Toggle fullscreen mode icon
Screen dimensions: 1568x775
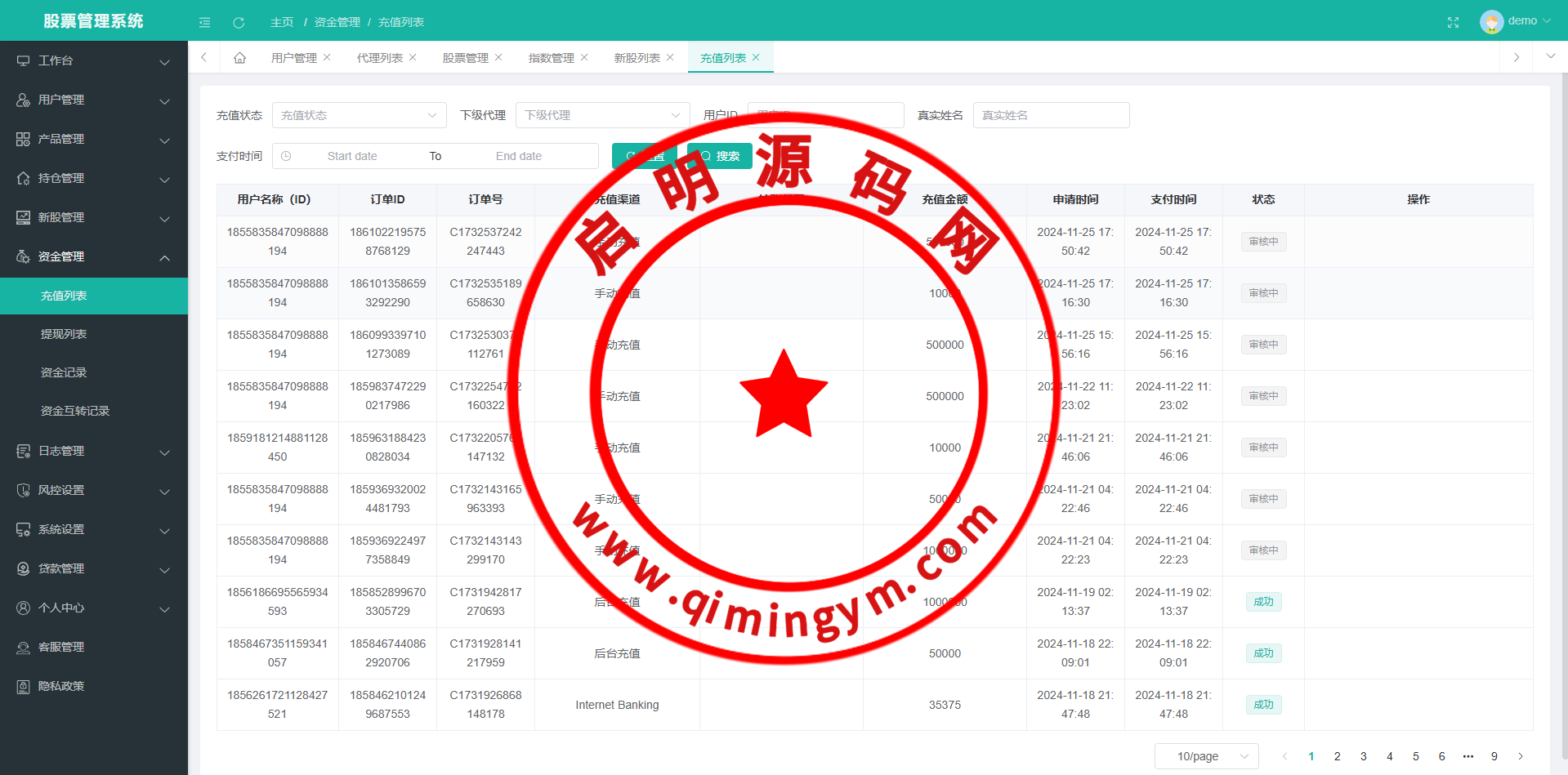pyautogui.click(x=1453, y=22)
